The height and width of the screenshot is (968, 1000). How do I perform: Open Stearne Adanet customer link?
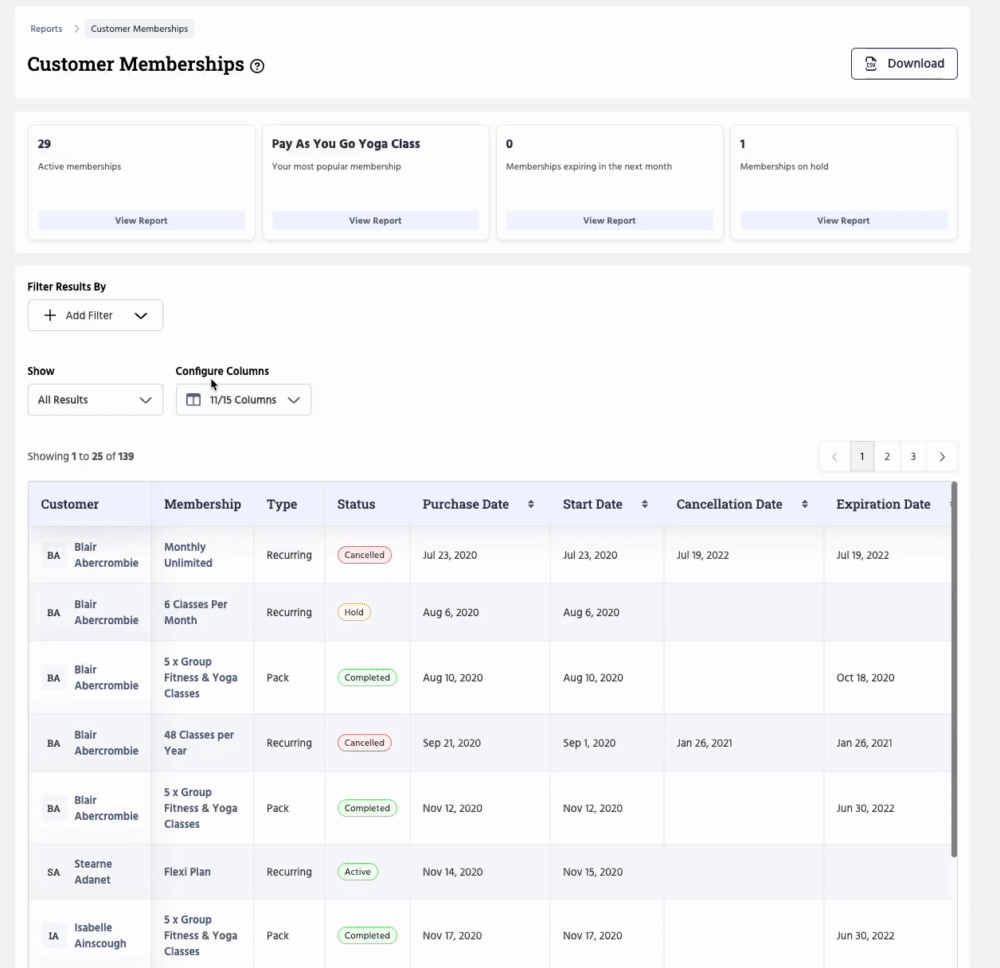92,872
